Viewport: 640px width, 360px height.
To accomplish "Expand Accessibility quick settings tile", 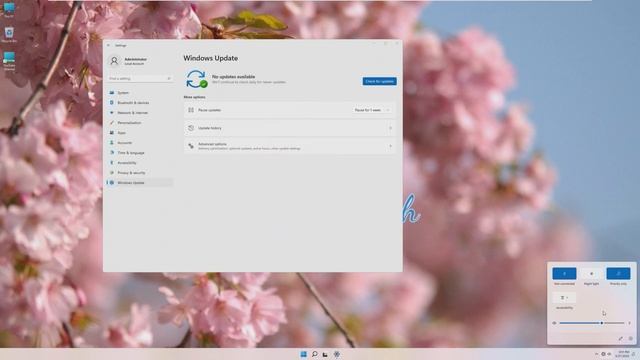I will click(564, 298).
